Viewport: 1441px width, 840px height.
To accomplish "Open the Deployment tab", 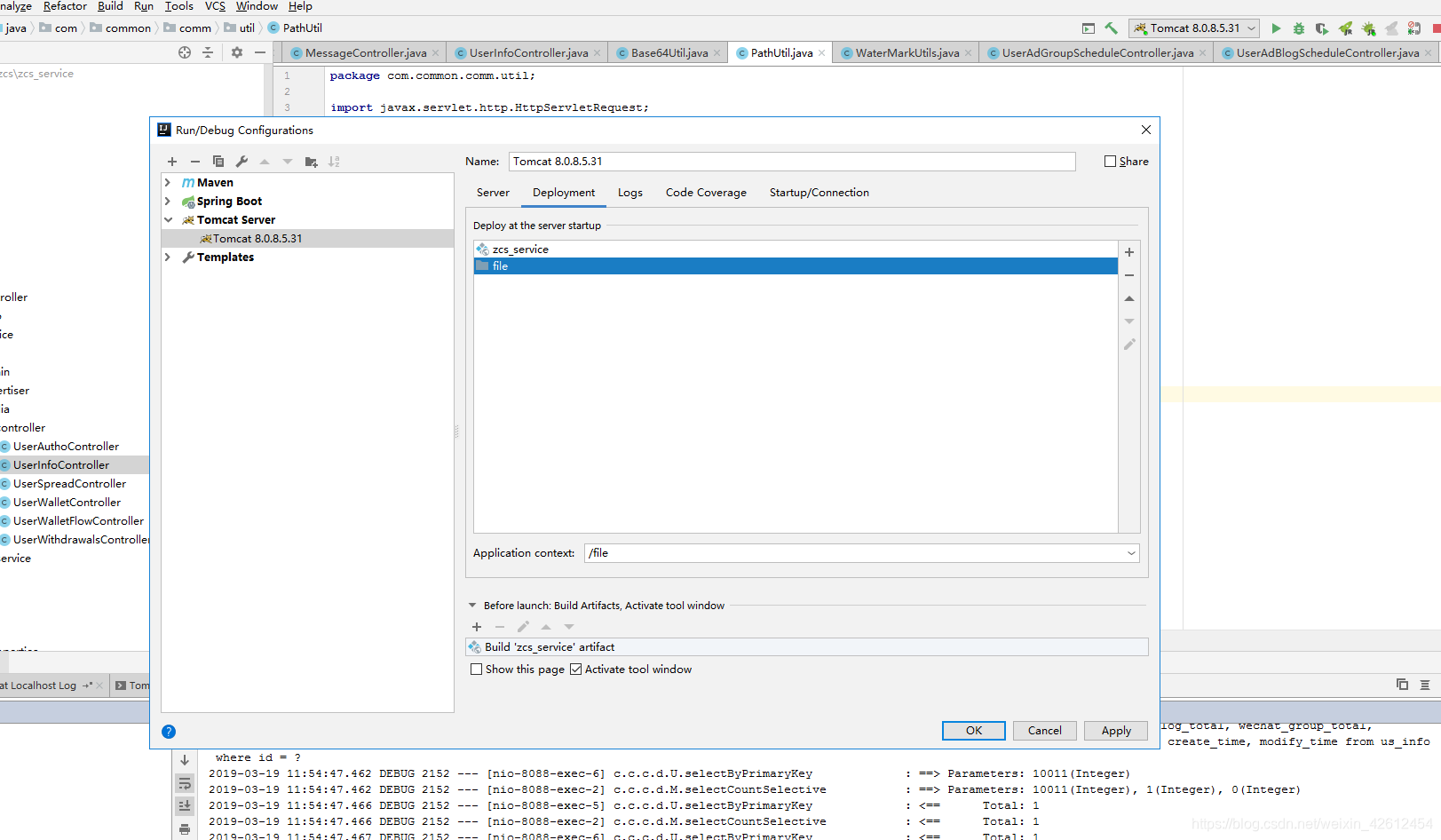I will tap(564, 193).
